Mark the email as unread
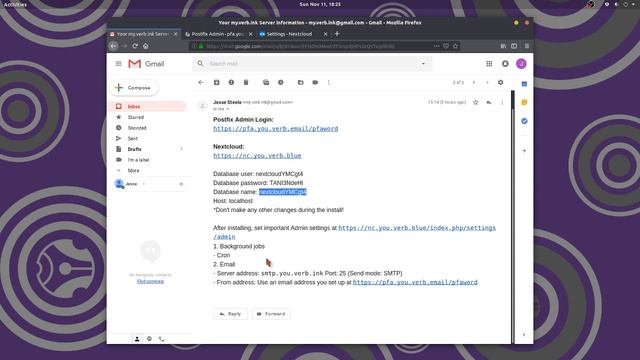Viewport: 640px width, 360px height. [266, 82]
